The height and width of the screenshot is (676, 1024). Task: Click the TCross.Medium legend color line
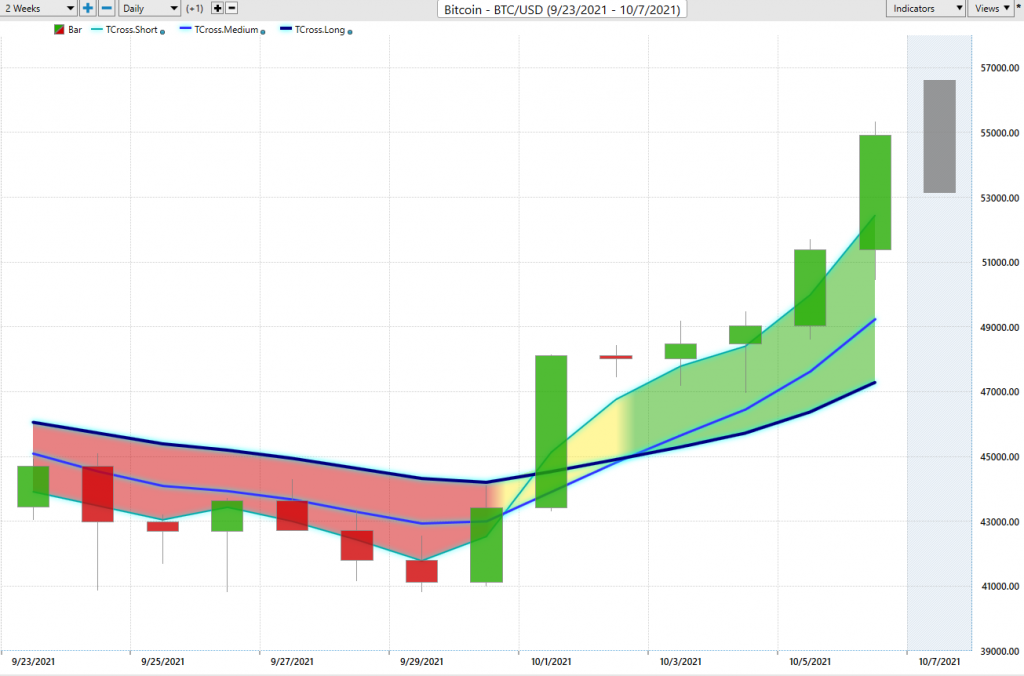tap(185, 29)
